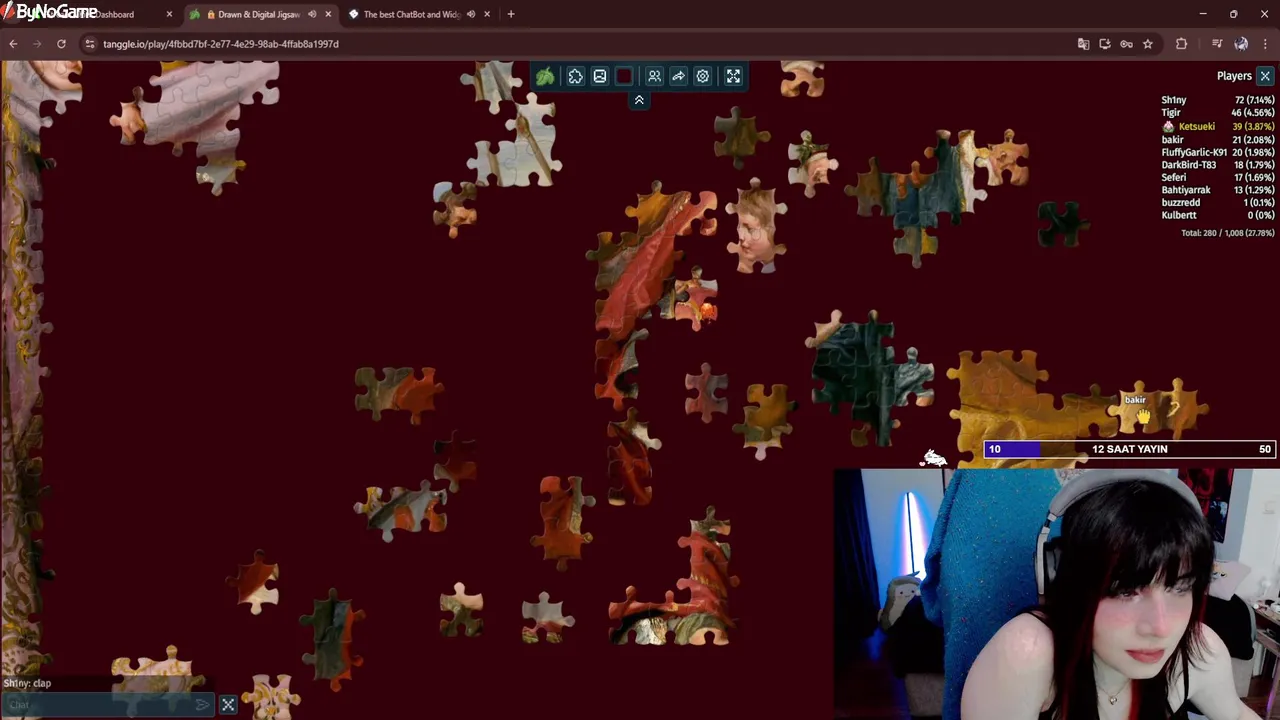The height and width of the screenshot is (720, 1280).
Task: Click the tanggle.io address bar
Action: (580, 44)
